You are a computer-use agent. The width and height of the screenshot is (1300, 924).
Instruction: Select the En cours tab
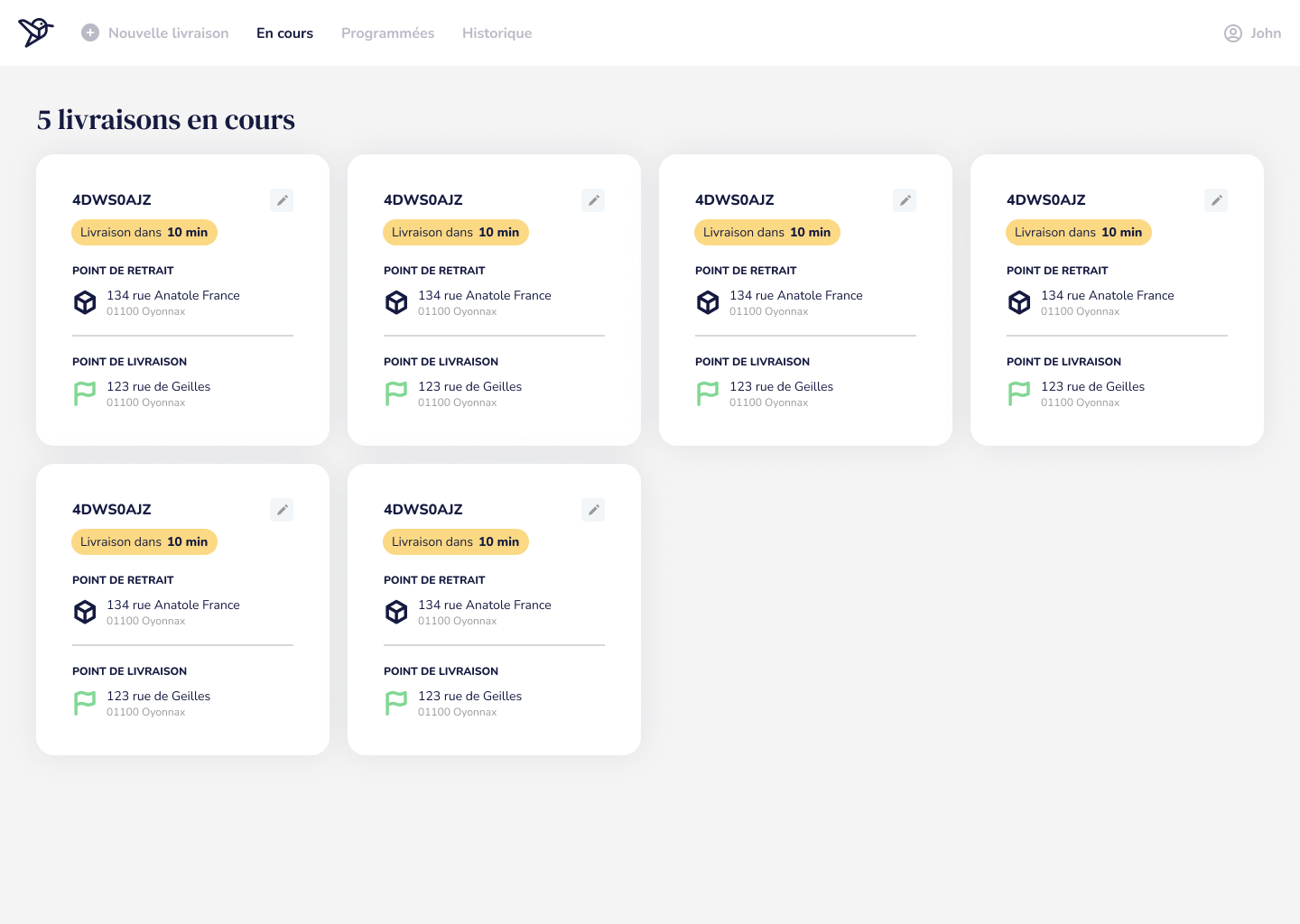coord(284,33)
